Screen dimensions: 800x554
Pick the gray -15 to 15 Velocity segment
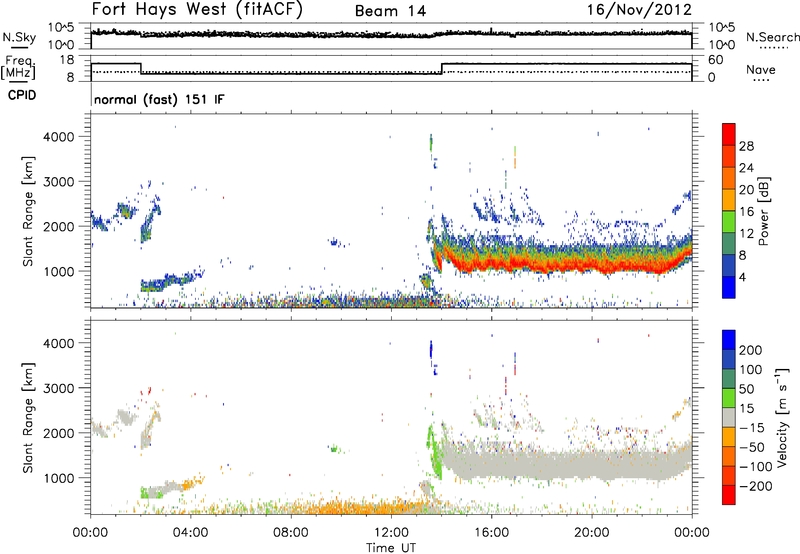(x=729, y=417)
